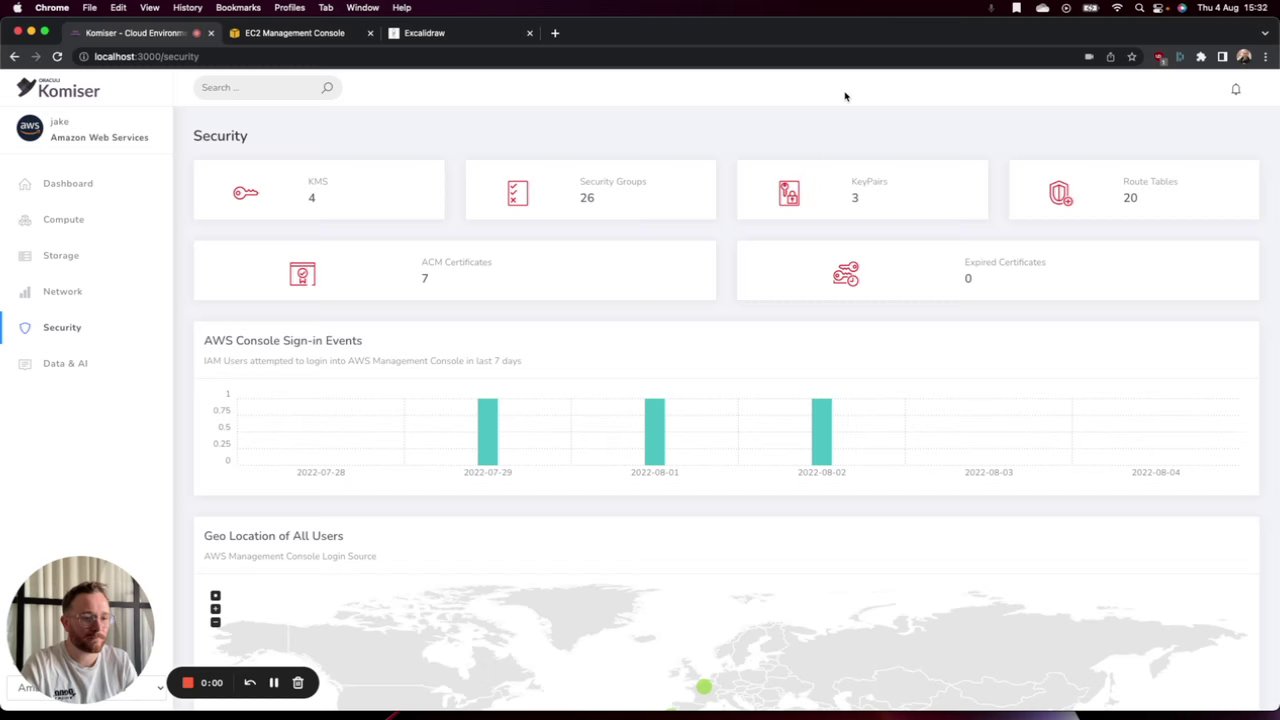This screenshot has height=720, width=1280.
Task: Open the Network sidebar section
Action: (62, 291)
